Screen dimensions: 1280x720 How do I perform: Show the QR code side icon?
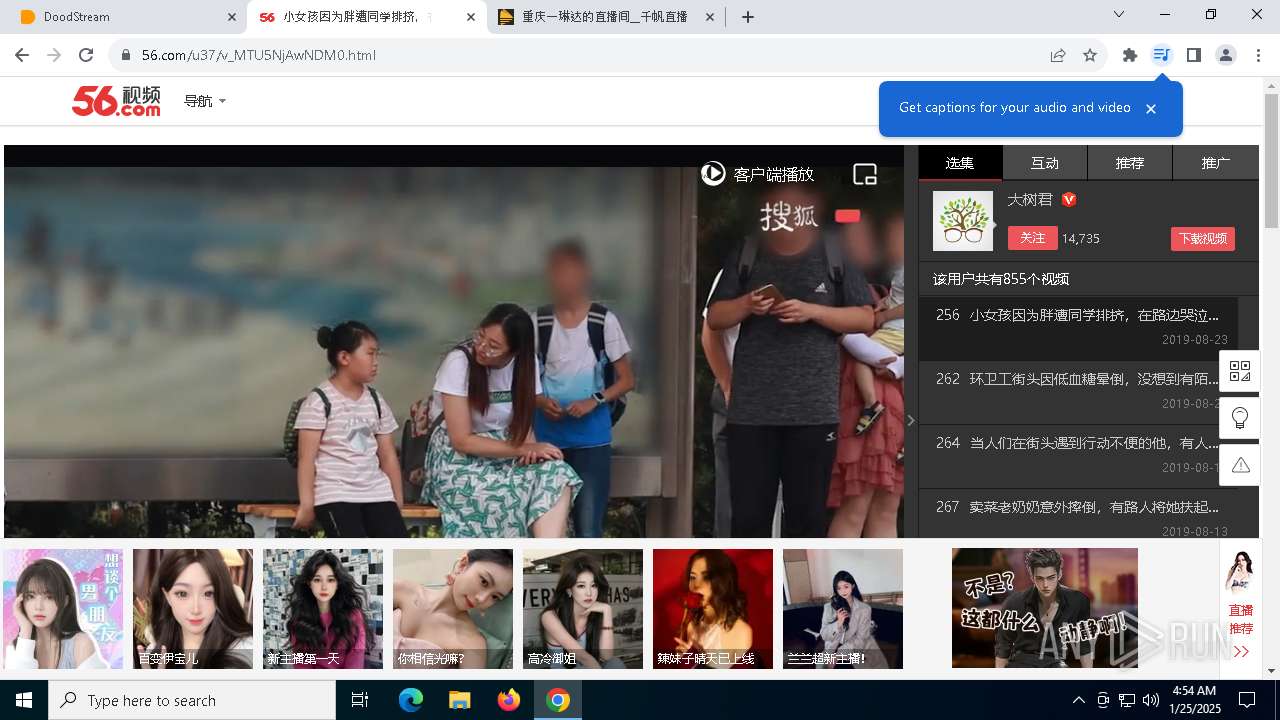pyautogui.click(x=1240, y=371)
